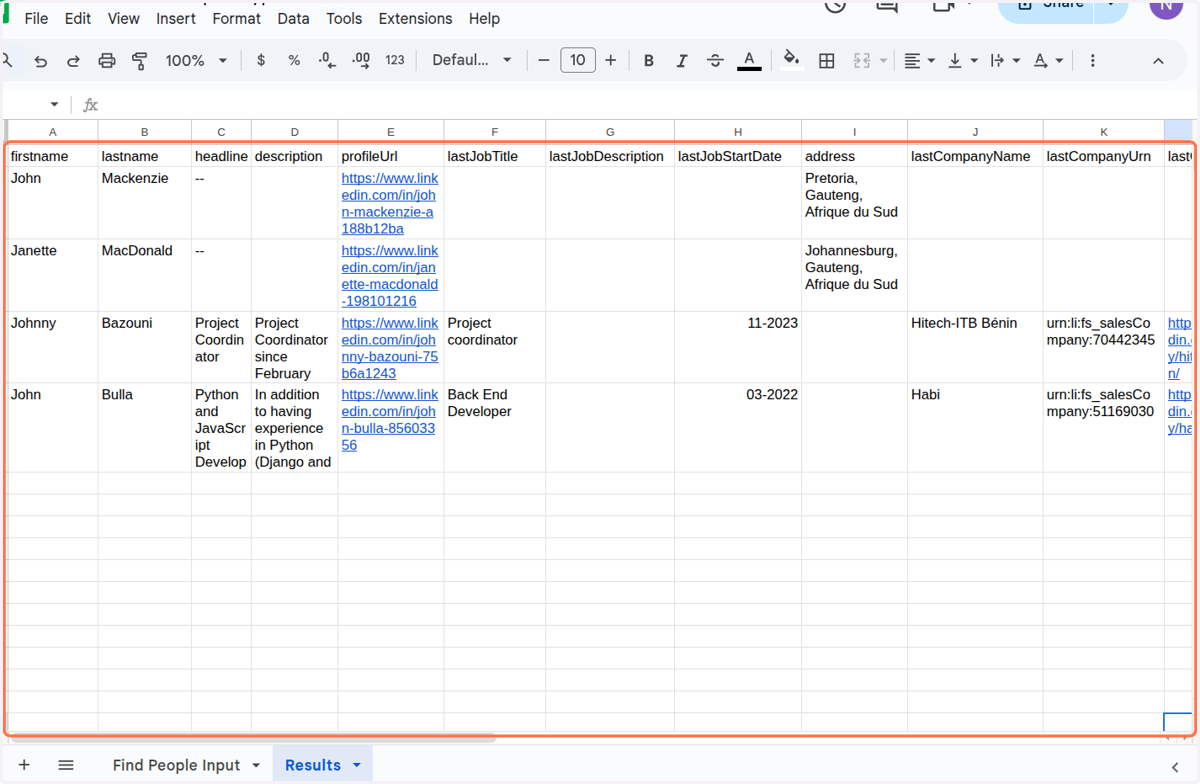Select the cell Back End Developer
The image size is (1200, 784).
495,428
